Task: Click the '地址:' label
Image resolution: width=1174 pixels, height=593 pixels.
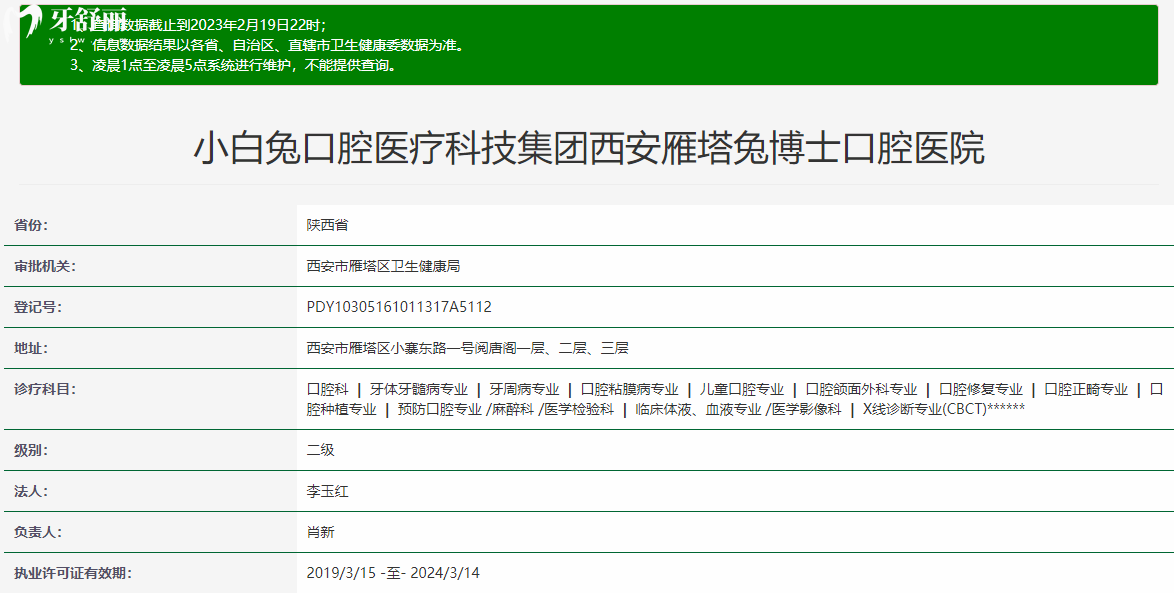Action: (31, 349)
